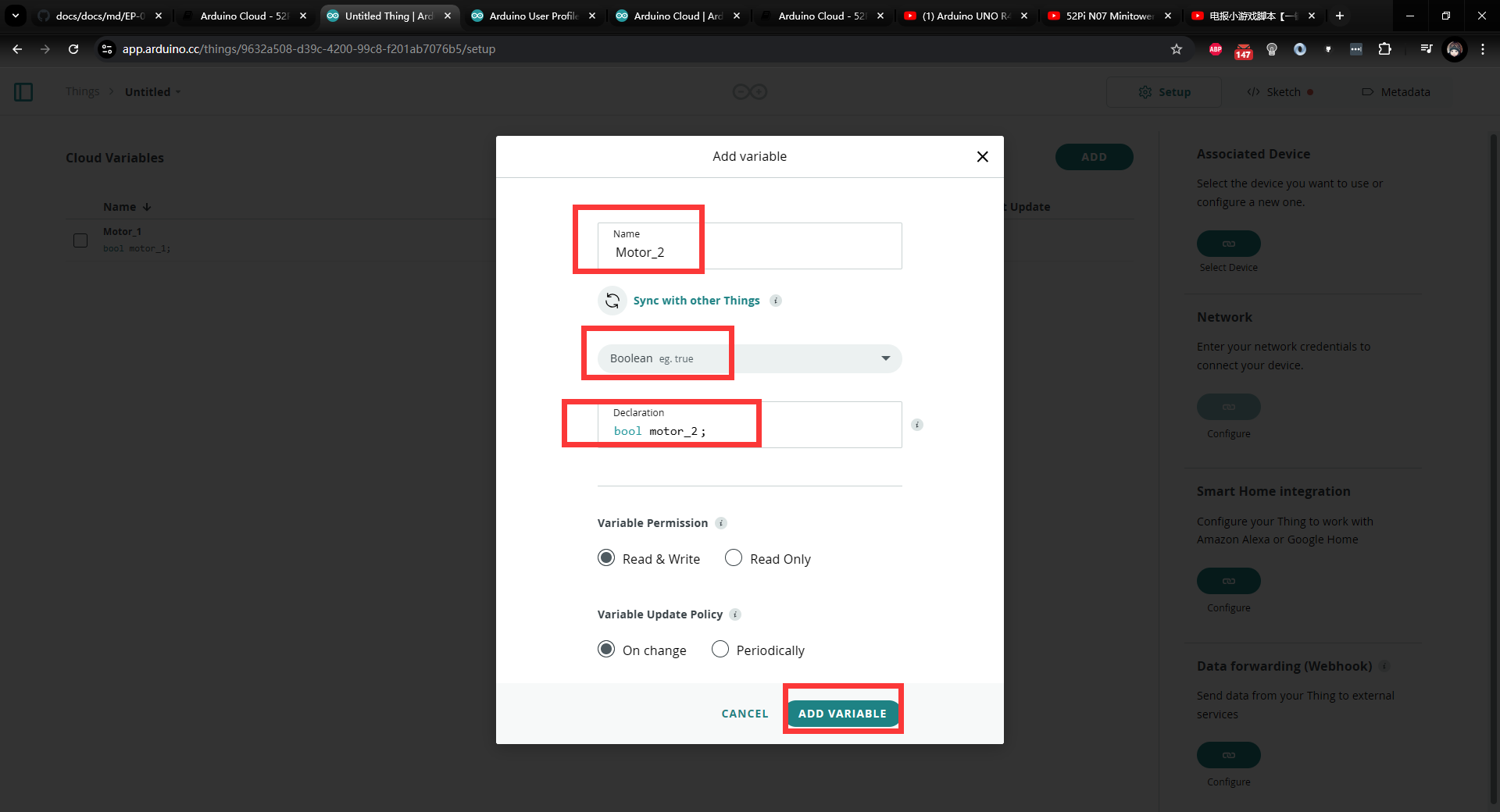Image resolution: width=1500 pixels, height=812 pixels.
Task: Switch to the Metadata tab
Action: (x=1396, y=92)
